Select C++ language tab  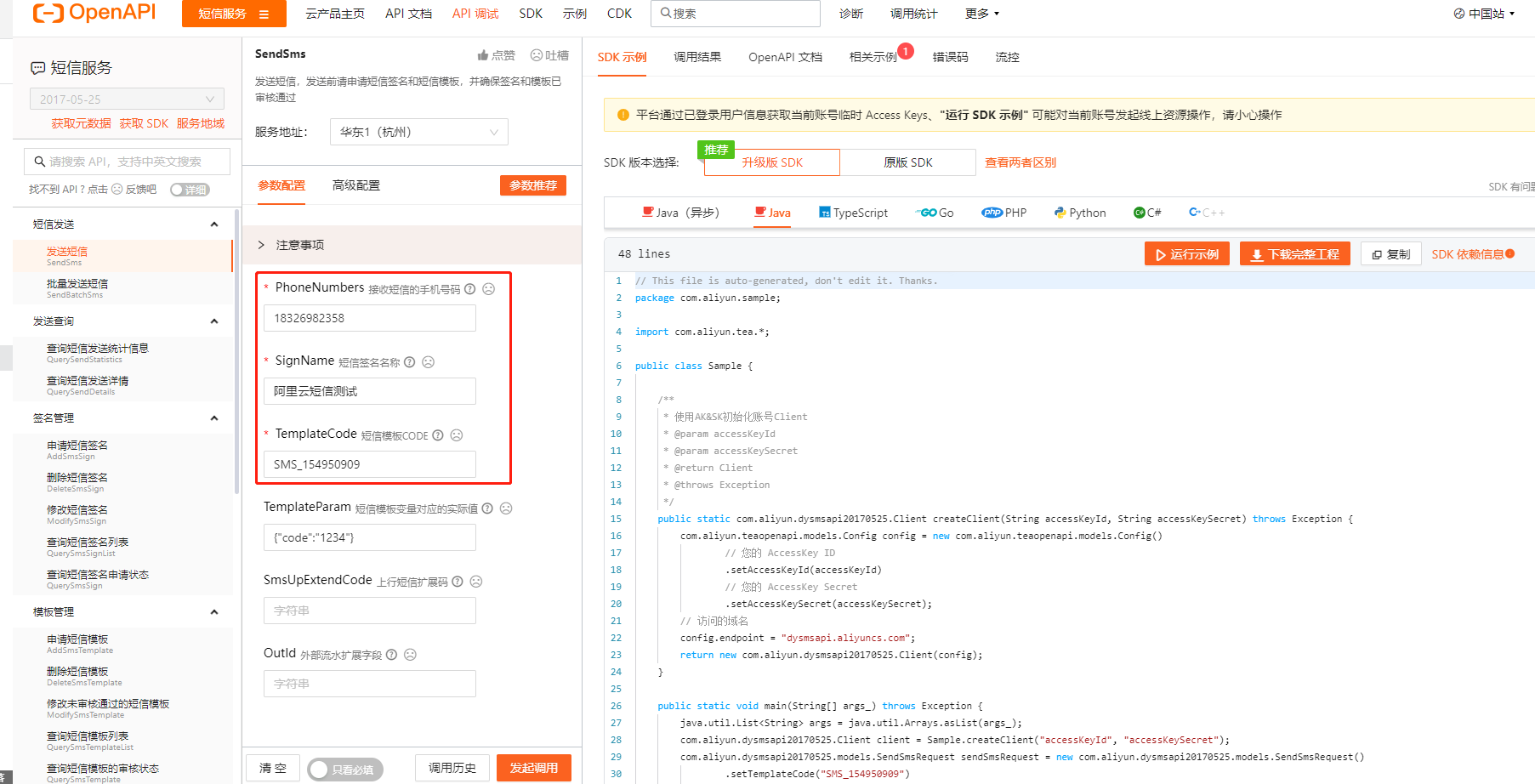tap(1207, 213)
